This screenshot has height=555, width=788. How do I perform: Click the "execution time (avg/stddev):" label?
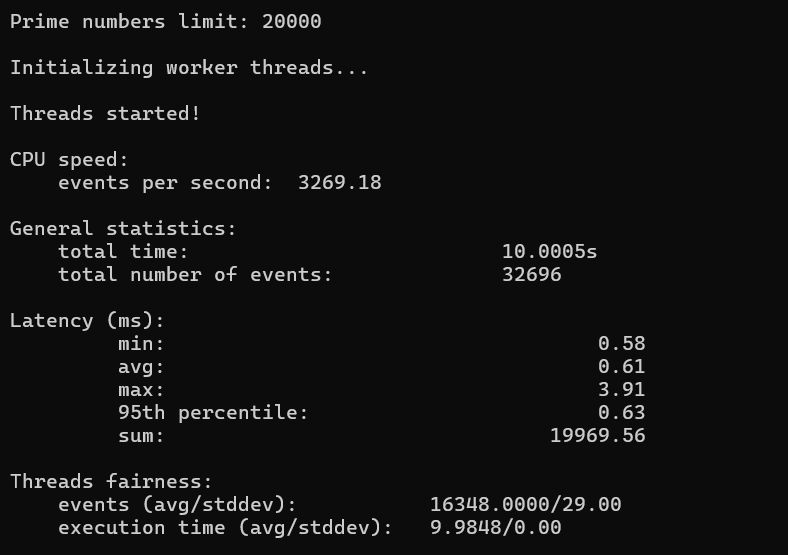point(225,528)
